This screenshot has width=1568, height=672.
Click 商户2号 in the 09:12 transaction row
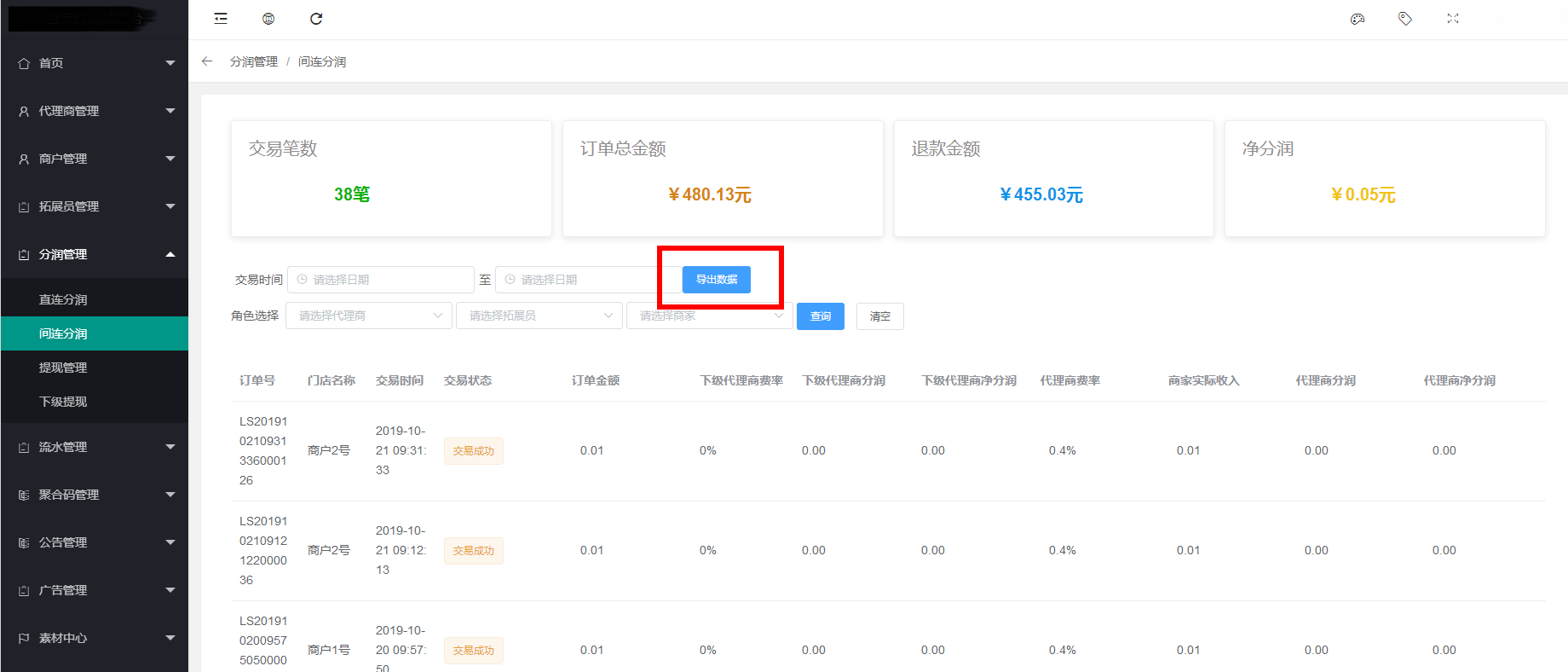tap(329, 550)
